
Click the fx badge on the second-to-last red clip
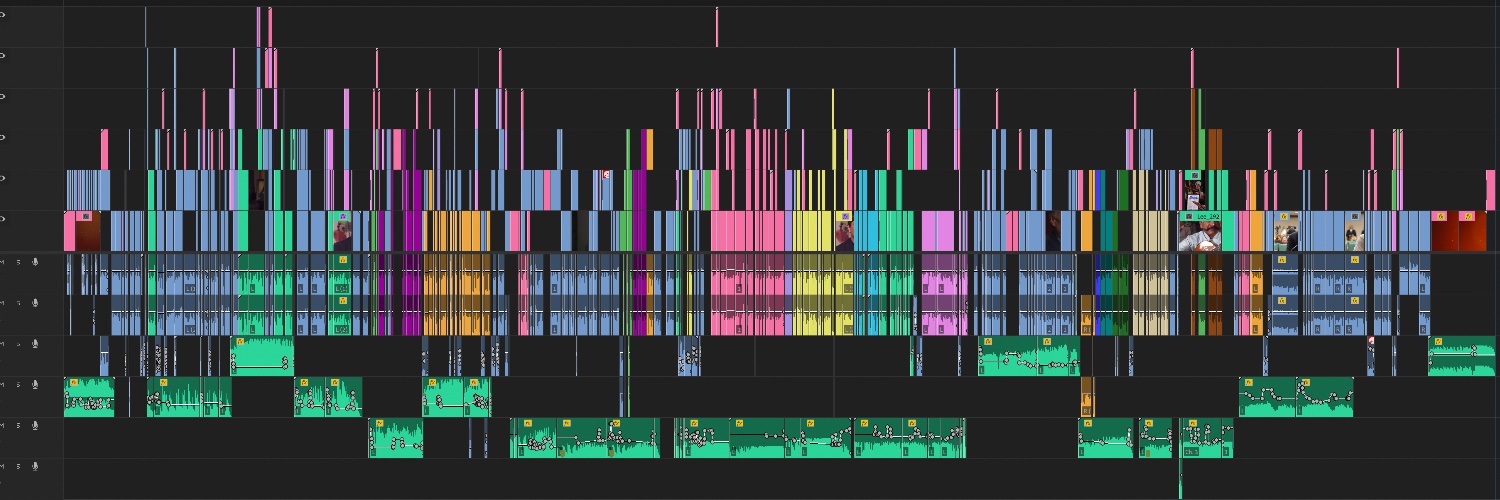(x=1441, y=216)
